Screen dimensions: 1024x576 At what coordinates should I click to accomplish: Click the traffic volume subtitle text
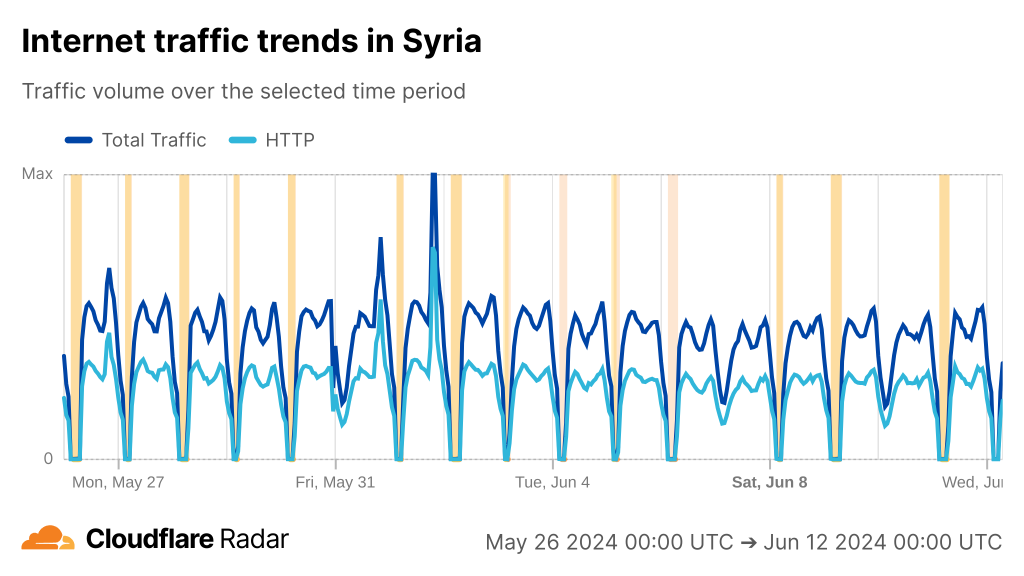click(x=244, y=91)
